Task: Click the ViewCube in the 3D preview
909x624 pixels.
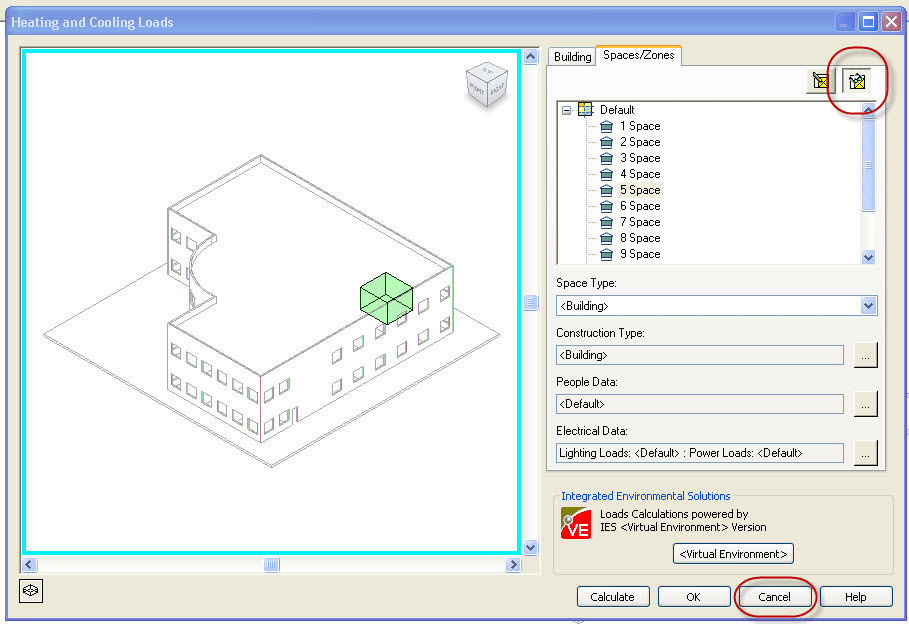Action: [487, 84]
